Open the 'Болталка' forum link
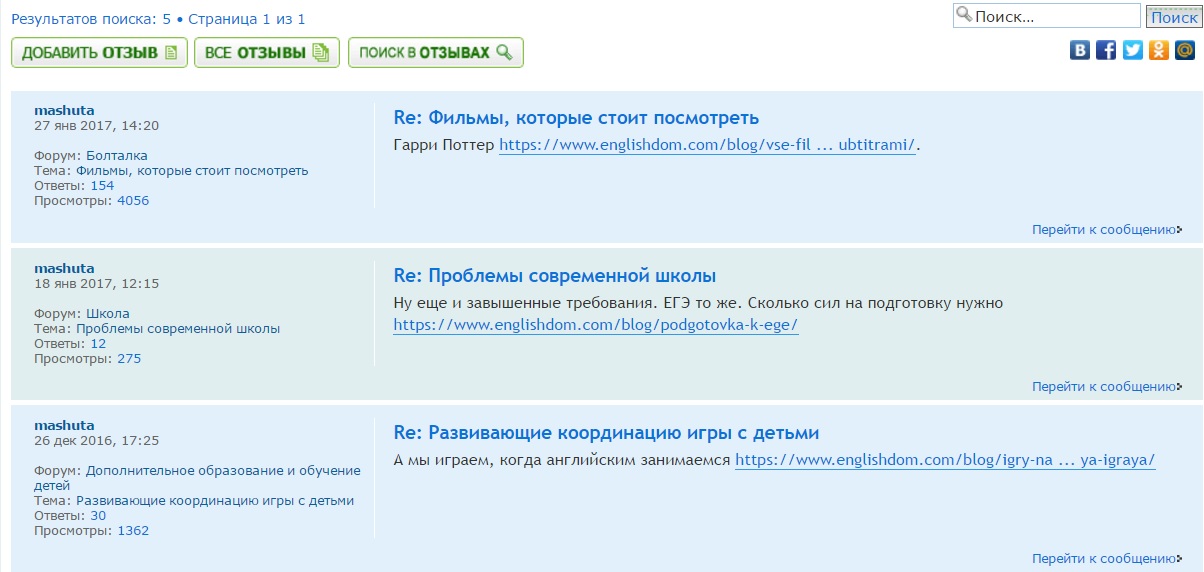Image resolution: width=1204 pixels, height=572 pixels. [x=117, y=155]
